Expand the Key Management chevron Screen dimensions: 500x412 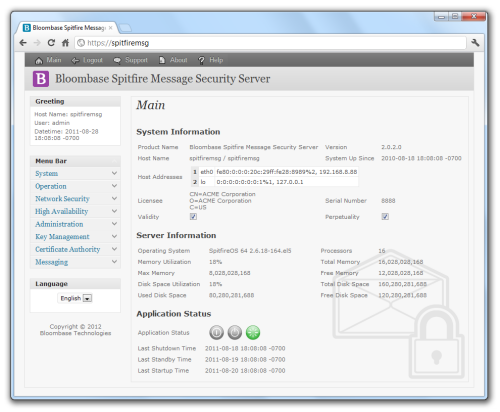click(114, 236)
